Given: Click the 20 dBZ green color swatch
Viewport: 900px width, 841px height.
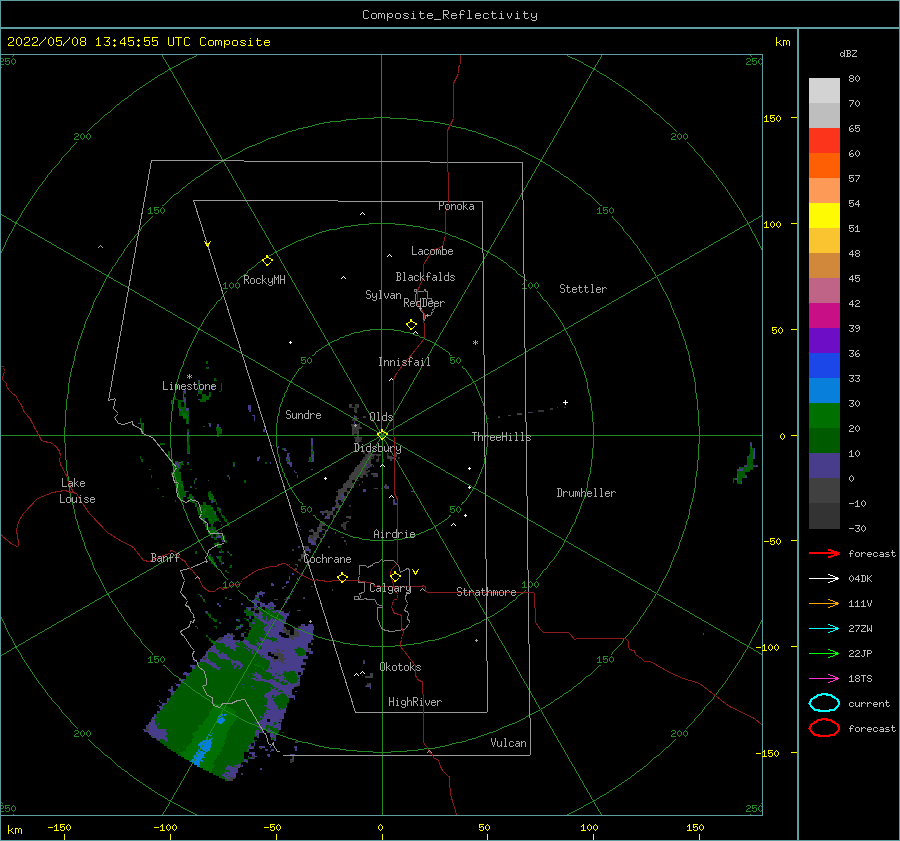Looking at the screenshot, I should [824, 415].
